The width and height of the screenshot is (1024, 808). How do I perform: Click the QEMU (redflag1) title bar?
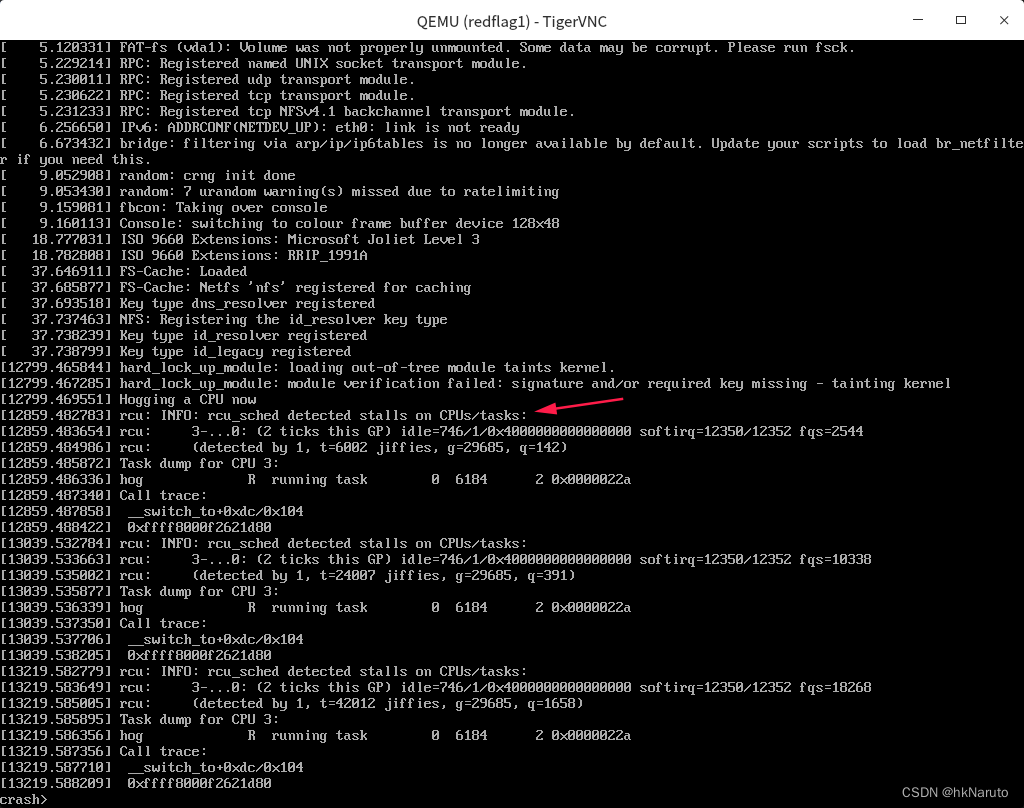(512, 21)
